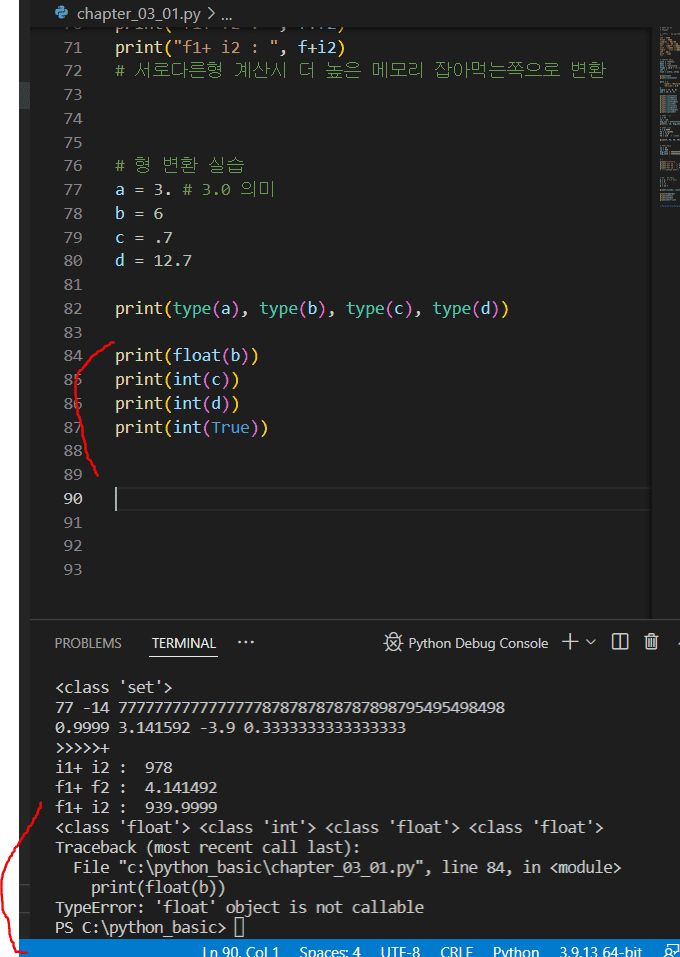
Task: Click the comment '# 형 변환 실습'
Action: 180,165
